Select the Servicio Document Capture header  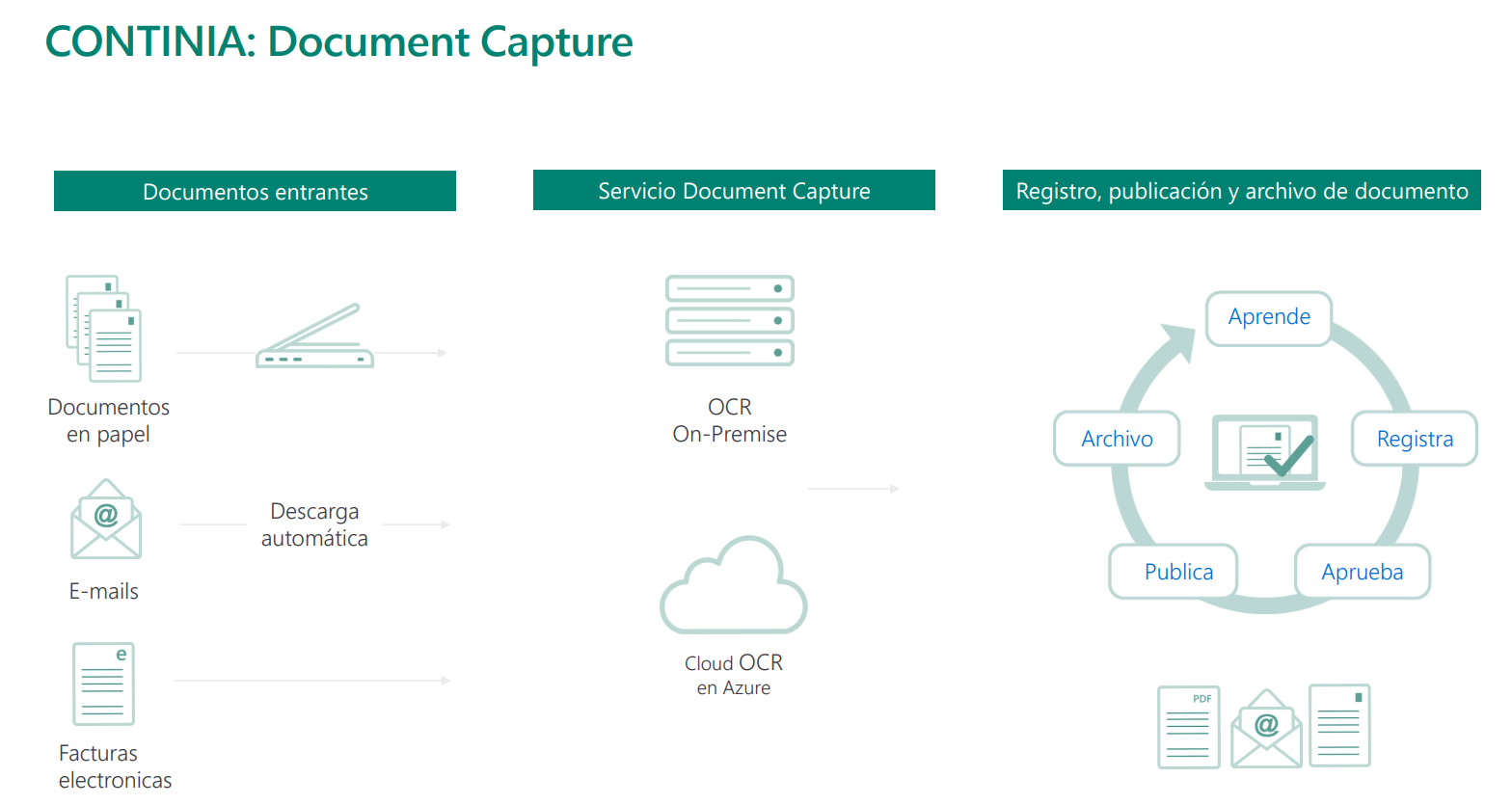coord(734,190)
